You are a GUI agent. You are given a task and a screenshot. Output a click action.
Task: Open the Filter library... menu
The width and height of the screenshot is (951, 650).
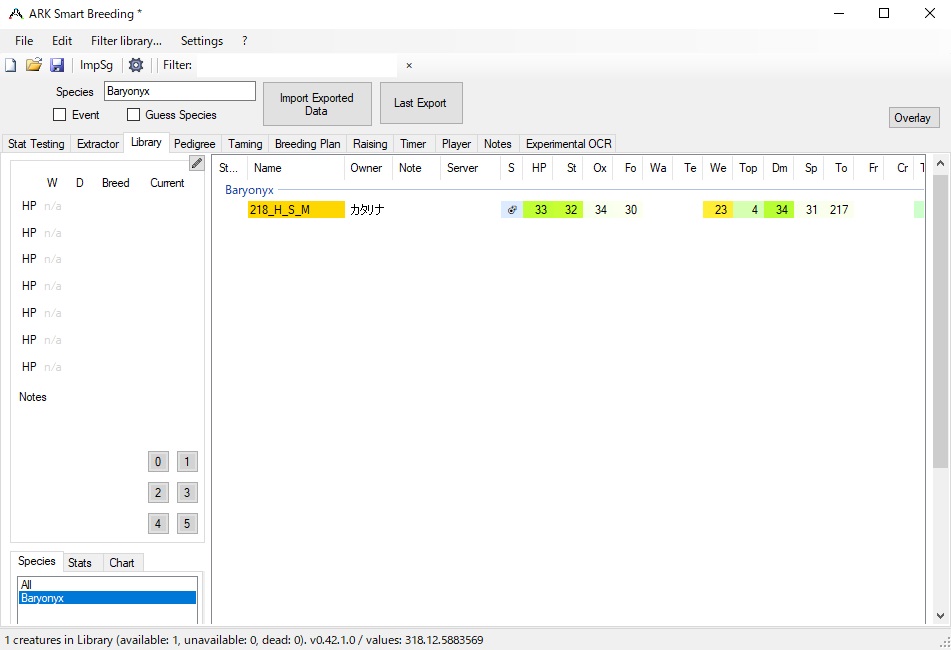[x=126, y=41]
